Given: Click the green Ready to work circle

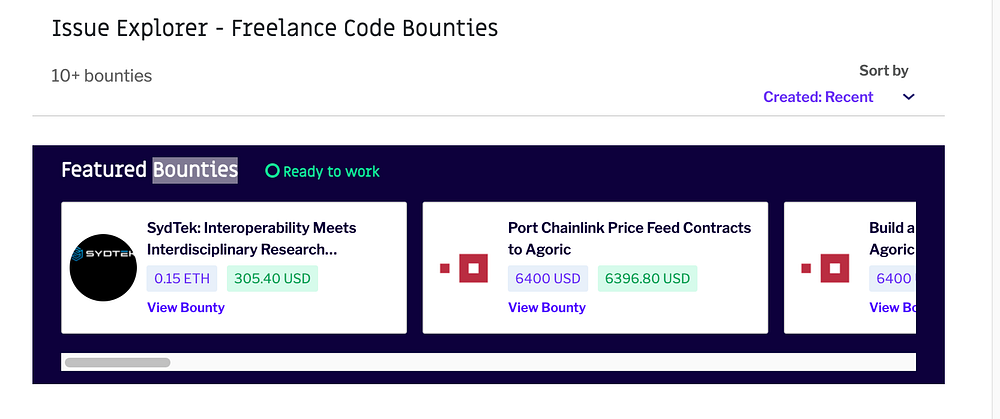Looking at the screenshot, I should point(272,171).
